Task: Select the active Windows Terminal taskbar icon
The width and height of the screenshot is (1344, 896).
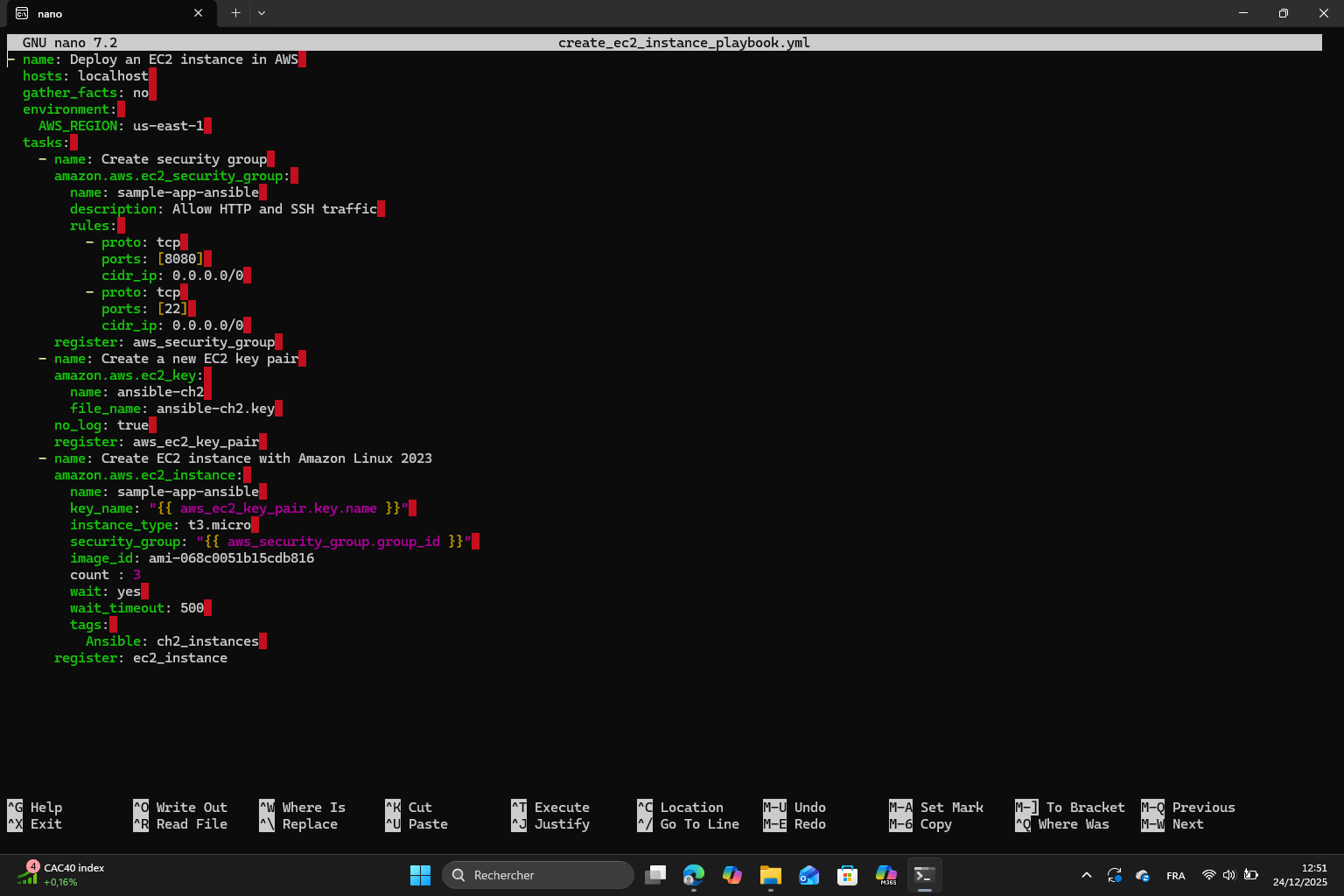Action: click(924, 874)
